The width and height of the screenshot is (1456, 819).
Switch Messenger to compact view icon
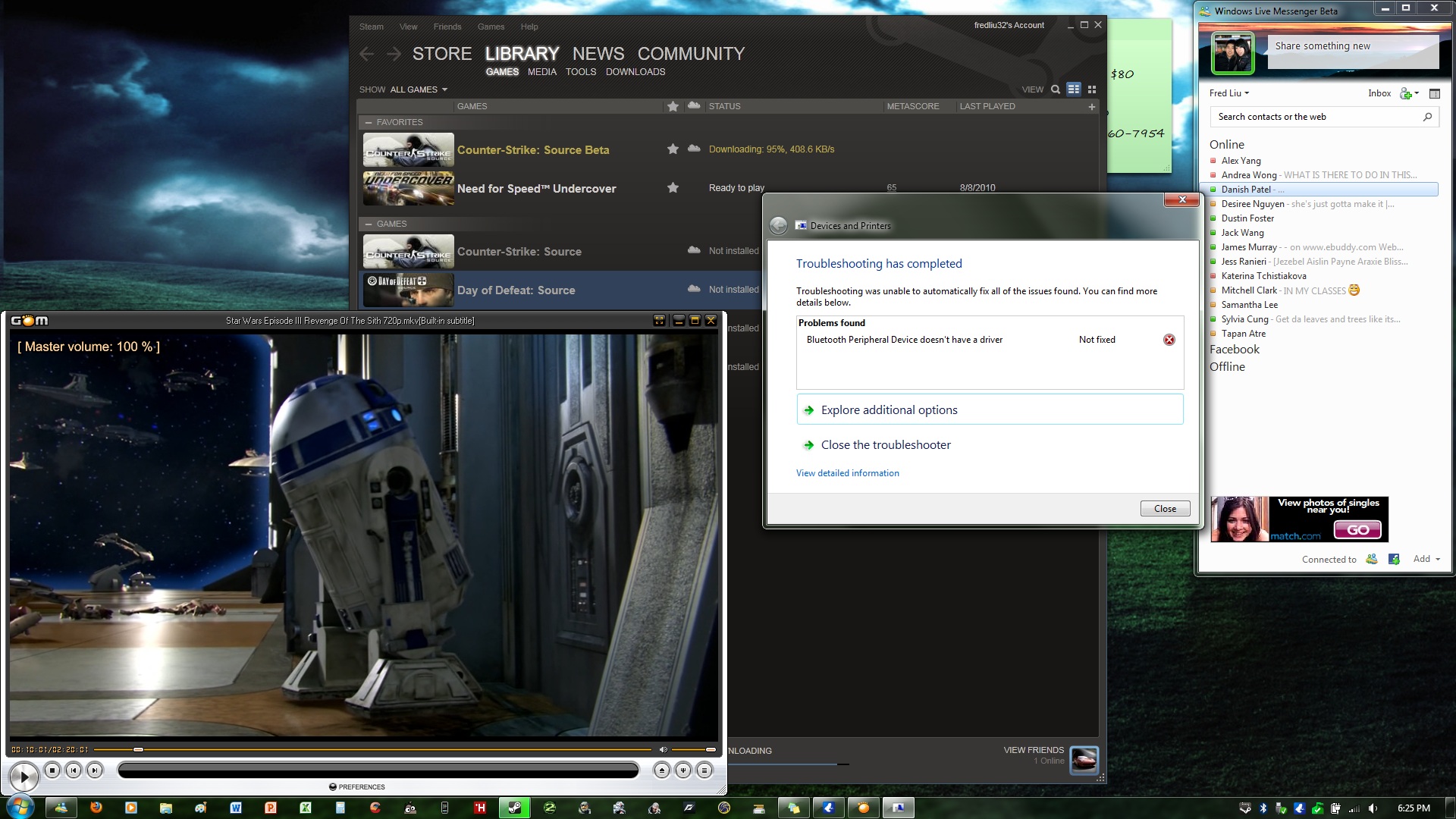(1434, 93)
